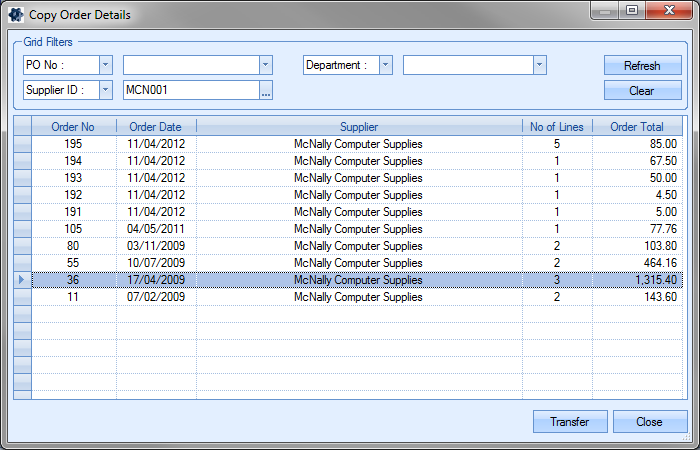The image size is (700, 450).
Task: Open the Department filter type dropdown
Action: 385,65
